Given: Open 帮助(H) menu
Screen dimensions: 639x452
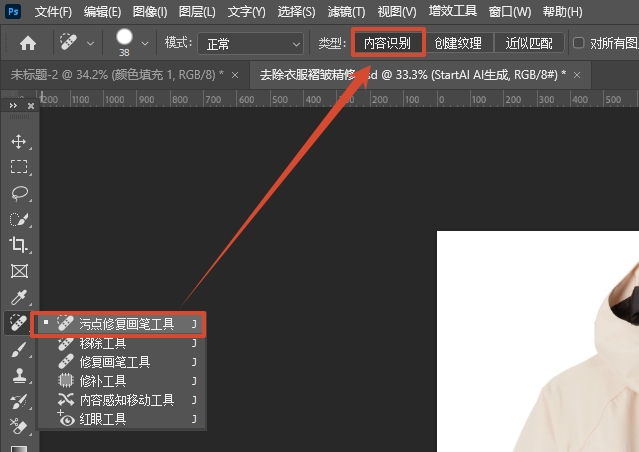Looking at the screenshot, I should pos(562,12).
